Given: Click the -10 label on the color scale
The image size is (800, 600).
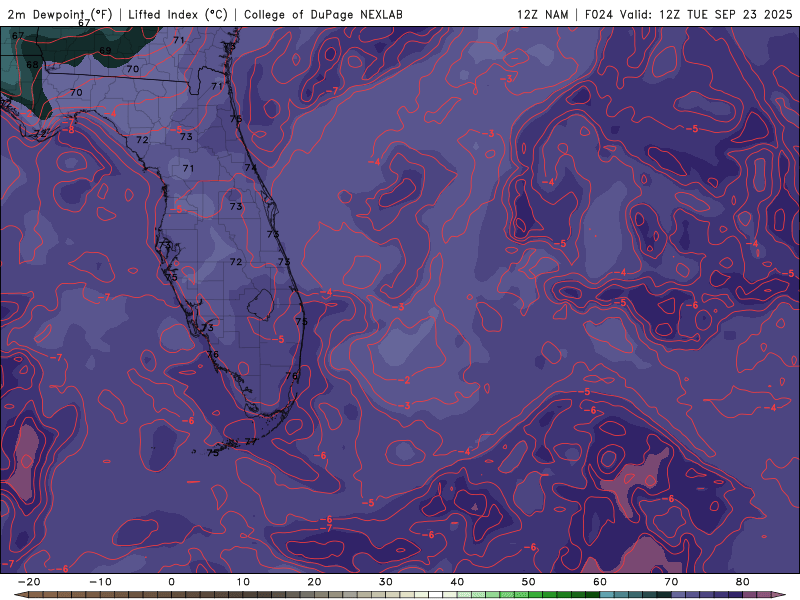Looking at the screenshot, I should click(x=100, y=582).
